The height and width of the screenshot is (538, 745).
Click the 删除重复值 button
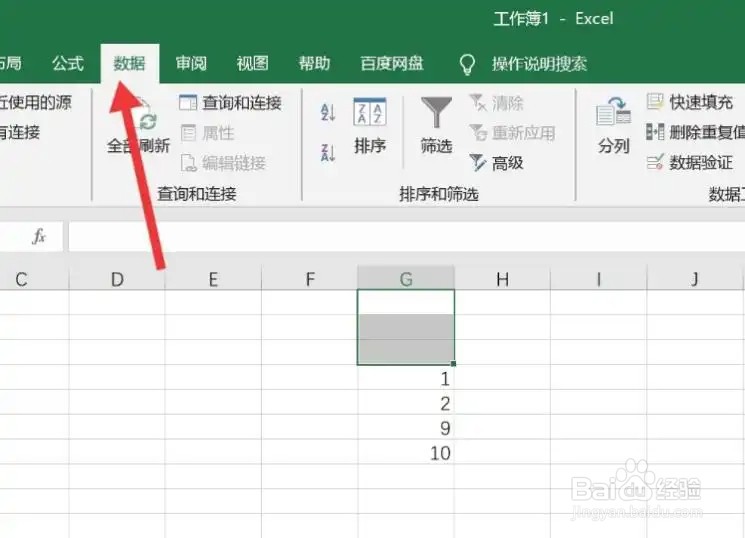(696, 133)
